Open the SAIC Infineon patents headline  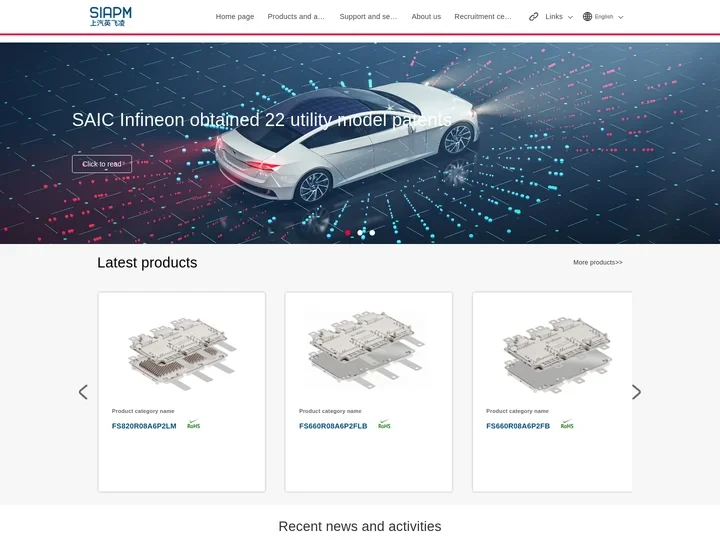pyautogui.click(x=262, y=120)
